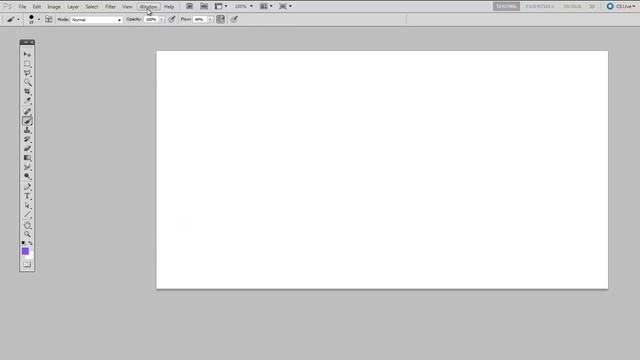The height and width of the screenshot is (360, 640).
Task: Select the Pen tool
Action: coord(27,187)
